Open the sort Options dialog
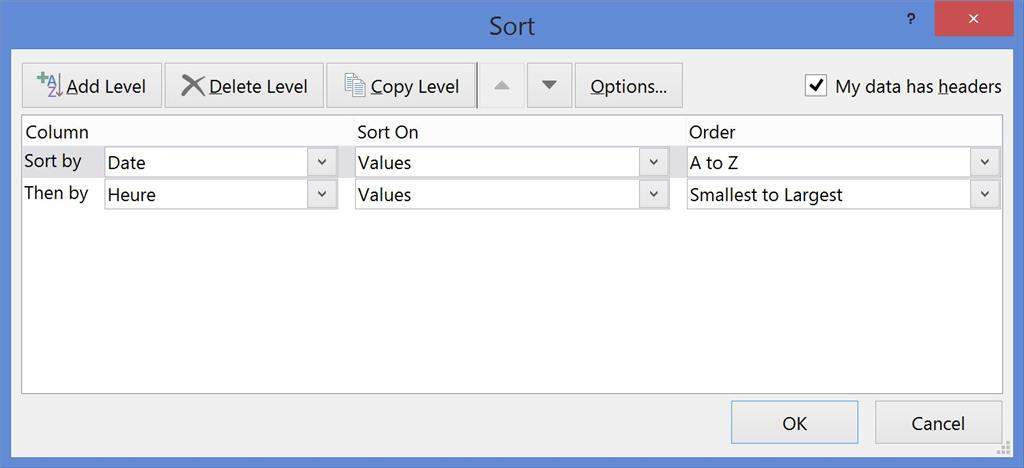Screen dimensions: 1024x468 click(628, 86)
